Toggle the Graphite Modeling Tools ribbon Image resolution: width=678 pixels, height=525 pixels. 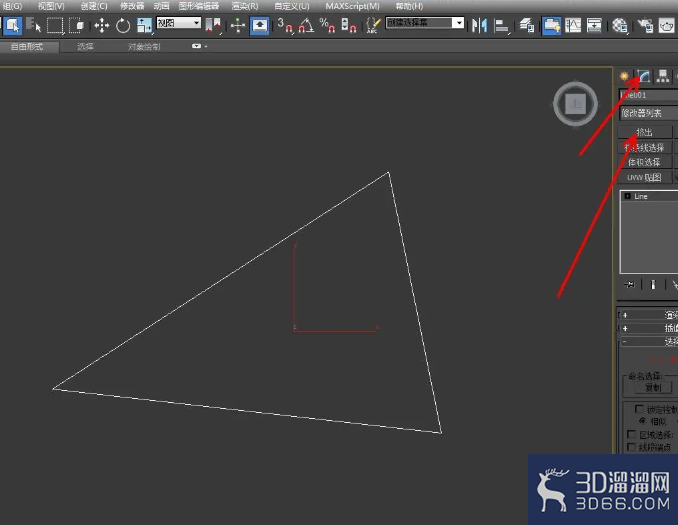pyautogui.click(x=551, y=25)
